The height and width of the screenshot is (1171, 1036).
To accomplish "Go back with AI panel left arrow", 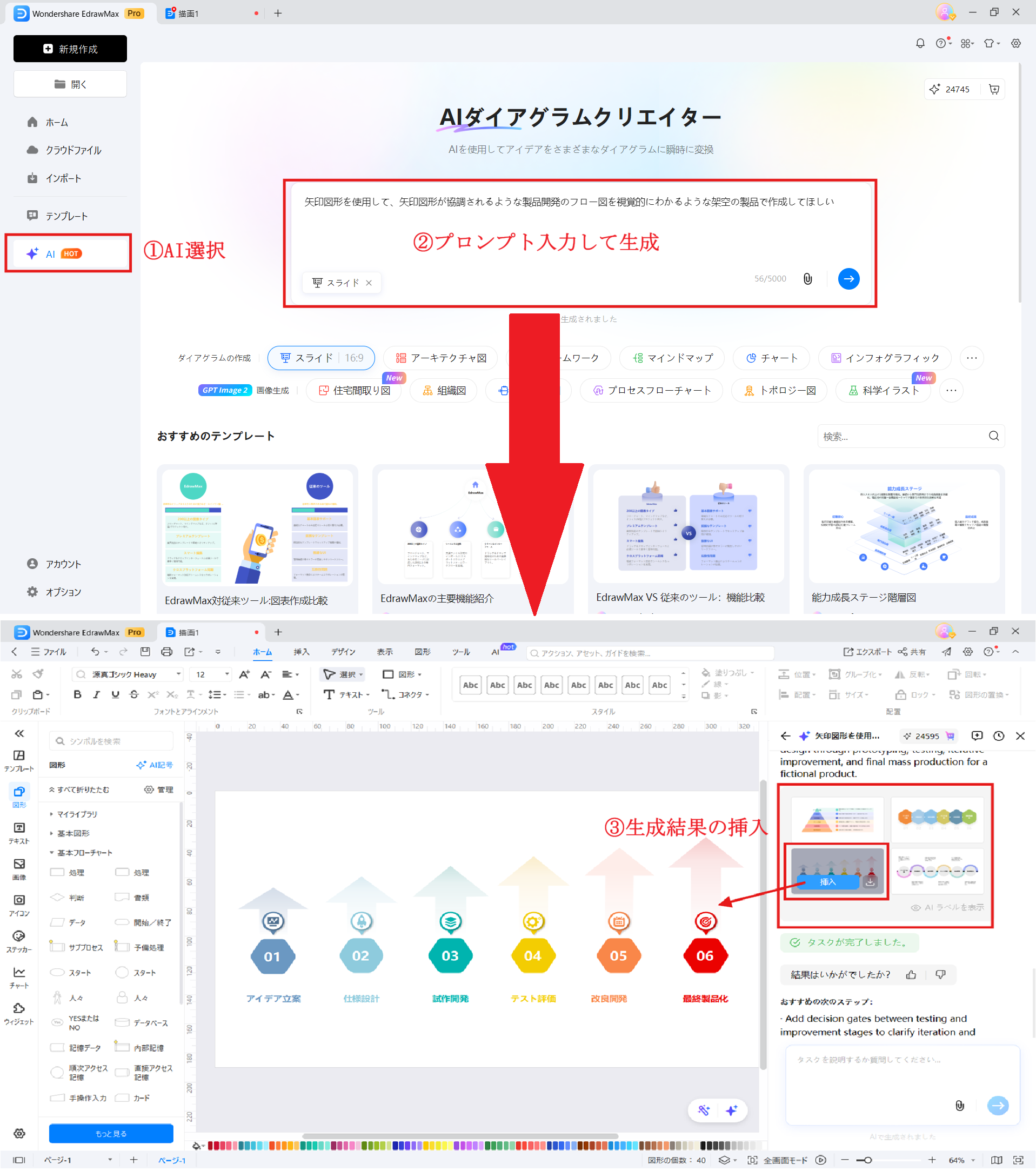I will 786,736.
